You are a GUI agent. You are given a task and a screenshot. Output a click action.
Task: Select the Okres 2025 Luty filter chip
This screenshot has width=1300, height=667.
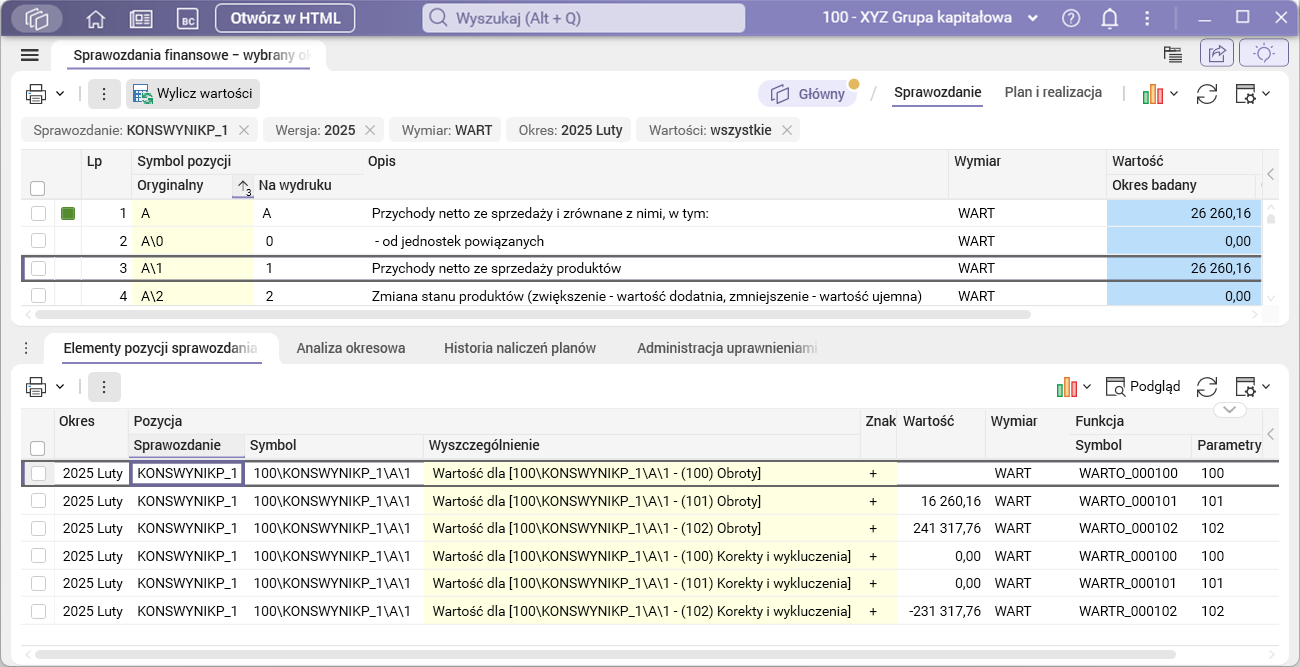point(569,130)
